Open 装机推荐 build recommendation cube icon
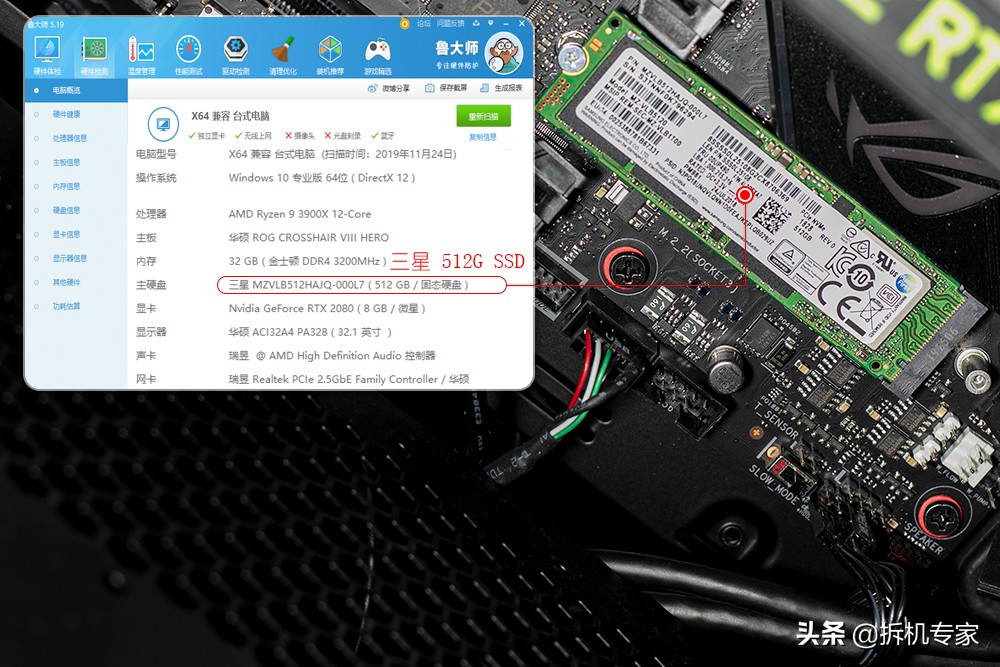Viewport: 1000px width, 667px height. click(x=330, y=48)
